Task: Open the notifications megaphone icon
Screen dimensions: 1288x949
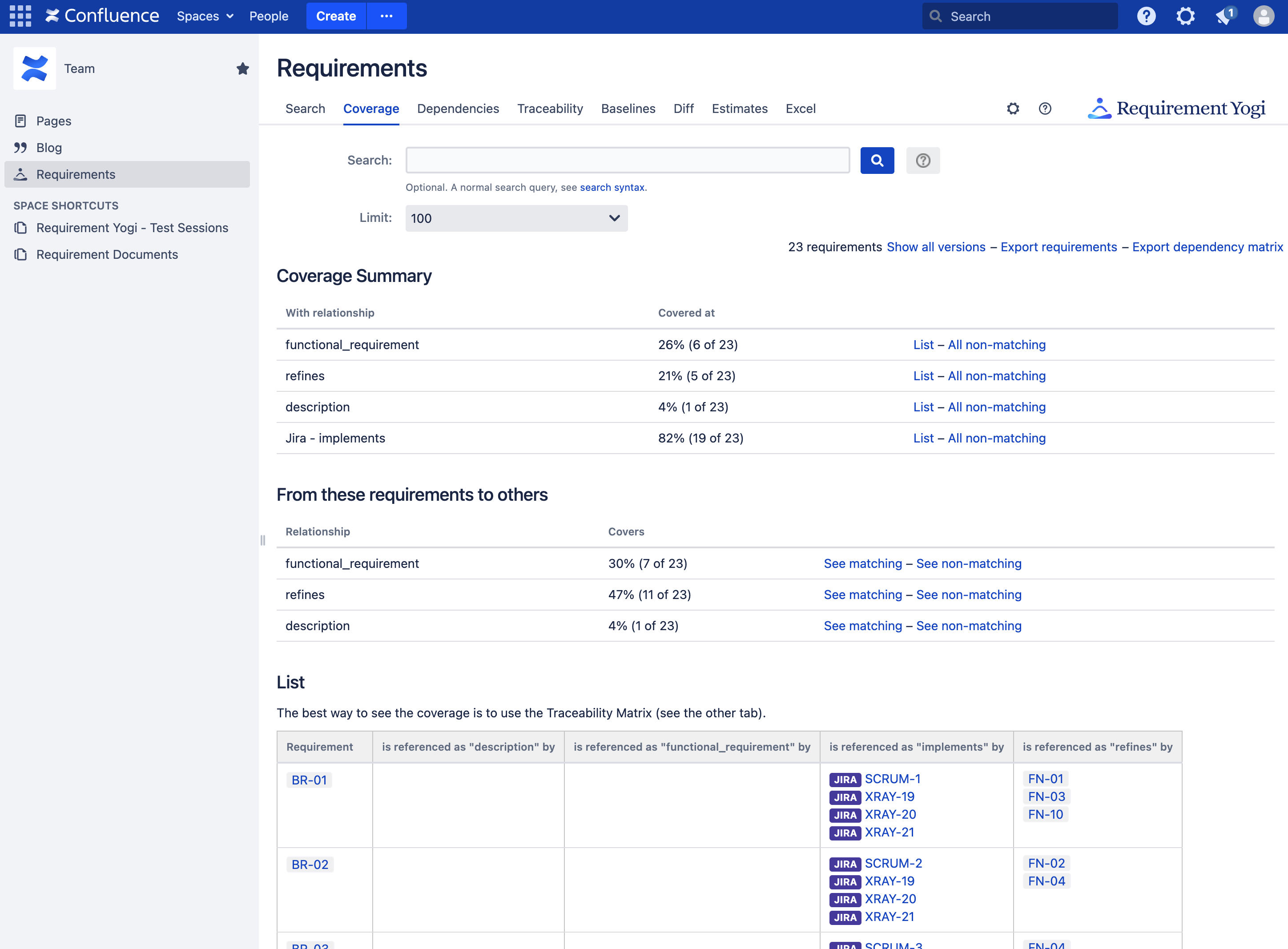Action: click(x=1224, y=16)
